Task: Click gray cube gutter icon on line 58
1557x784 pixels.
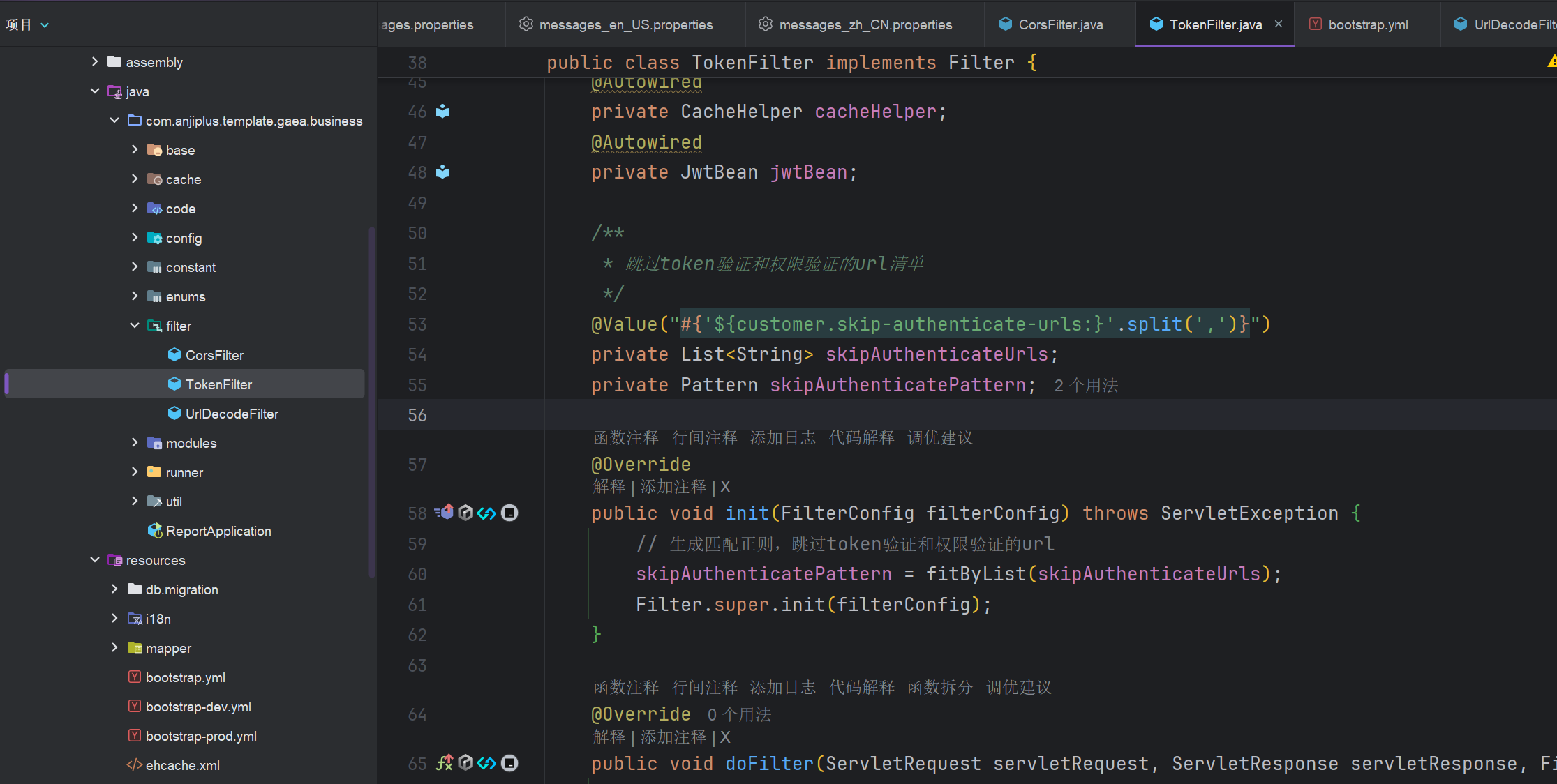Action: point(465,513)
